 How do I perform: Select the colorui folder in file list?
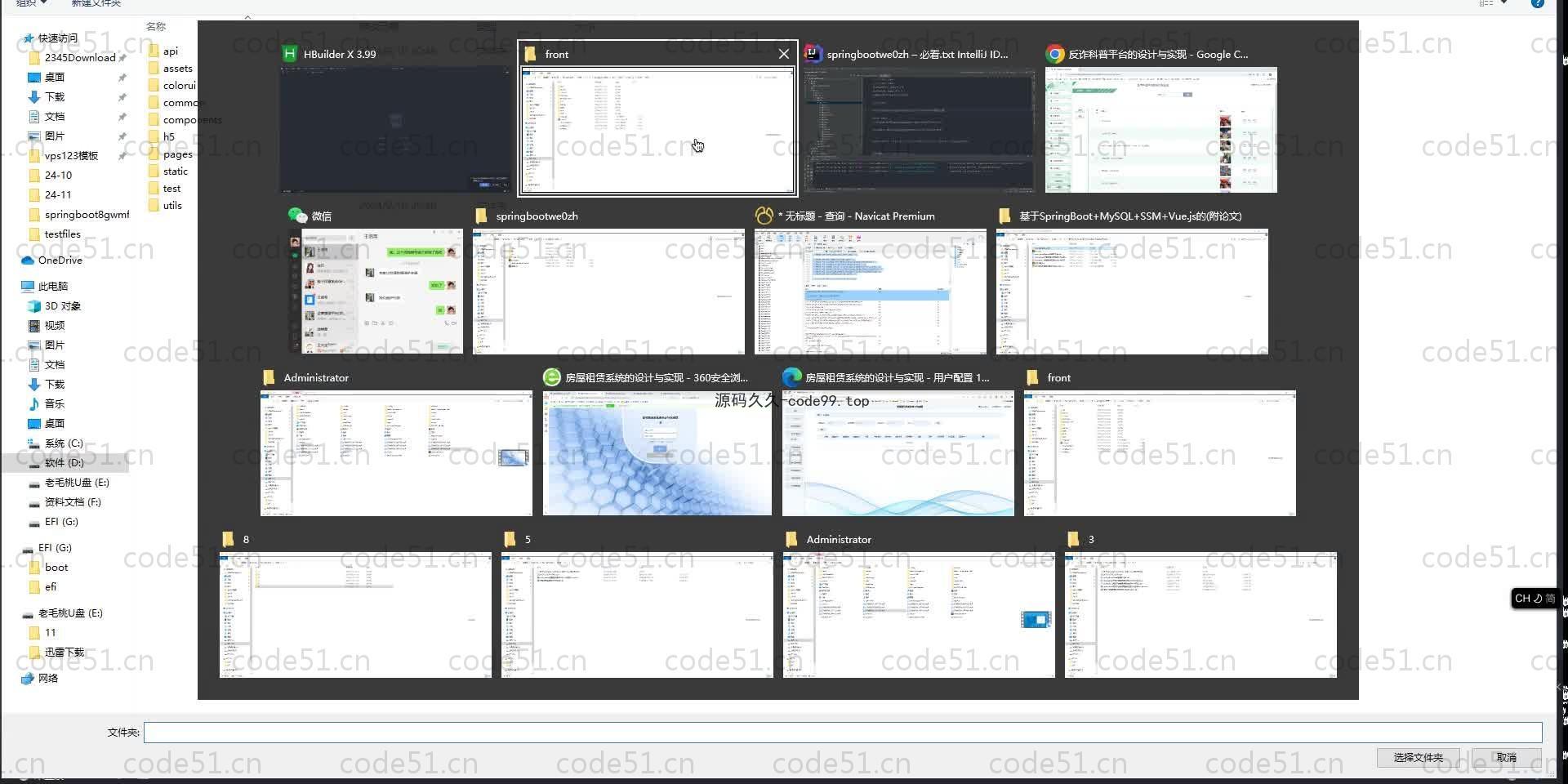pos(179,85)
